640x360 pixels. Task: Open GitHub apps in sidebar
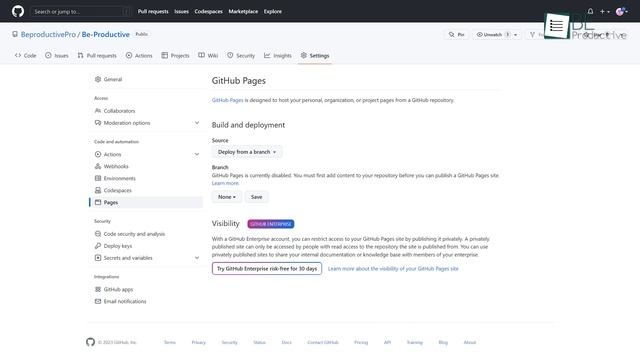[146, 289]
